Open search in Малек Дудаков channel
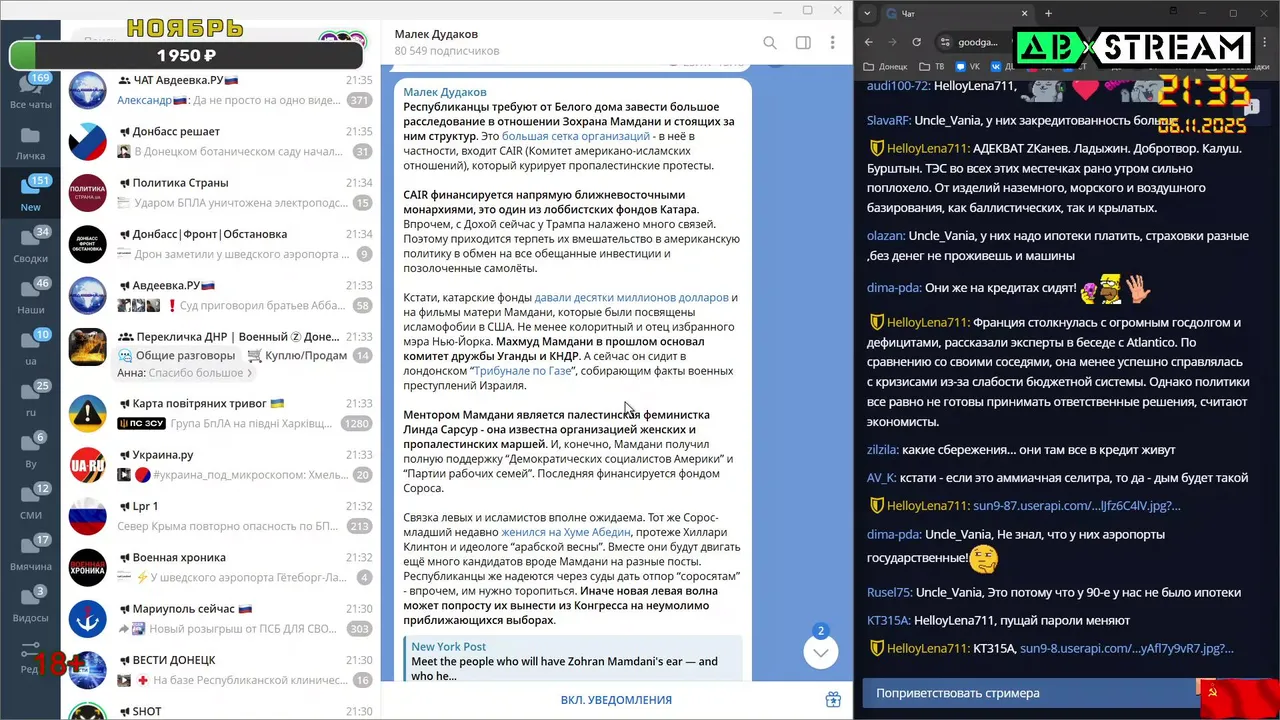Viewport: 1280px width, 720px height. pyautogui.click(x=770, y=43)
